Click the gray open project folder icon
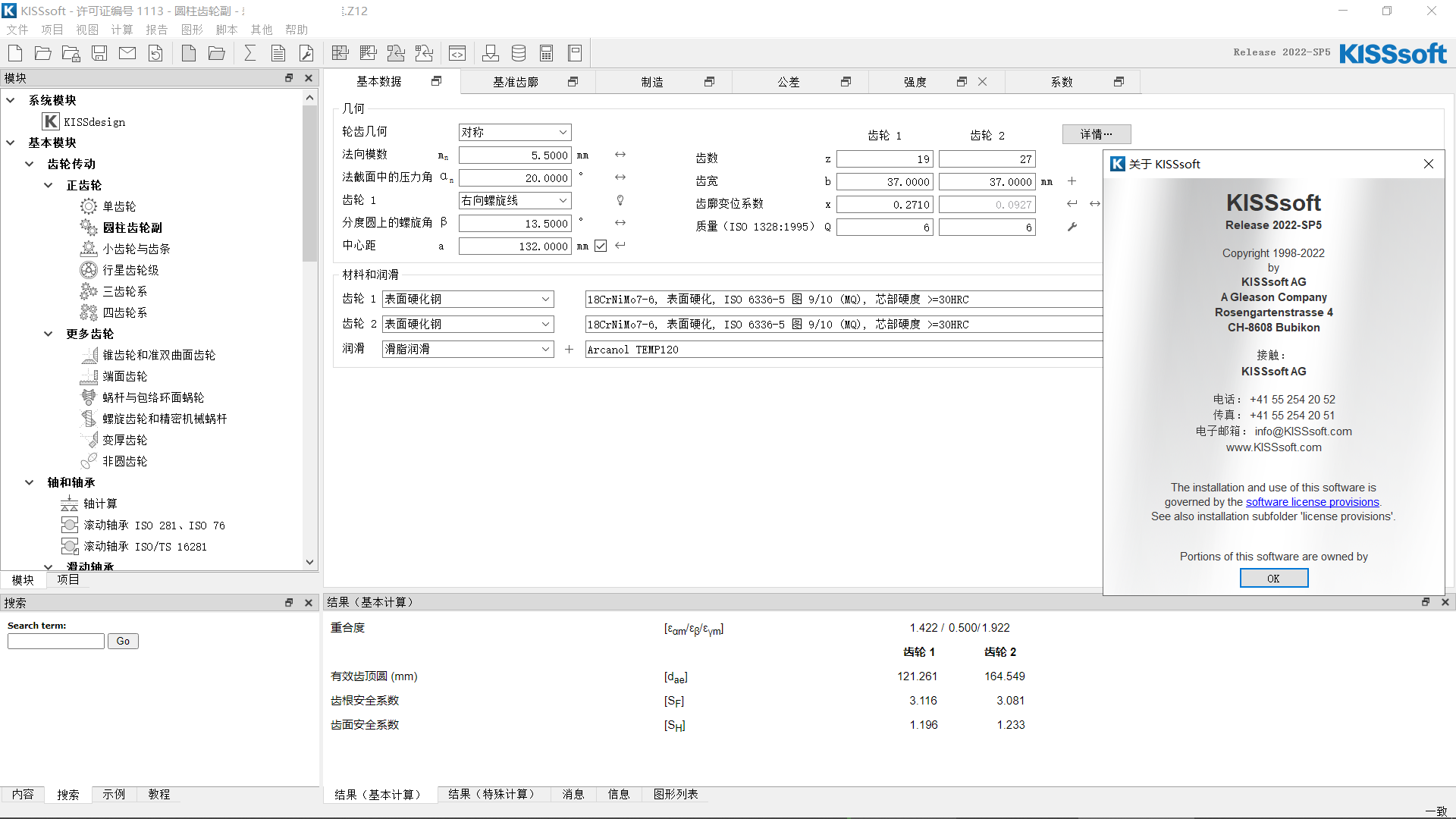The height and width of the screenshot is (819, 1456). click(217, 53)
